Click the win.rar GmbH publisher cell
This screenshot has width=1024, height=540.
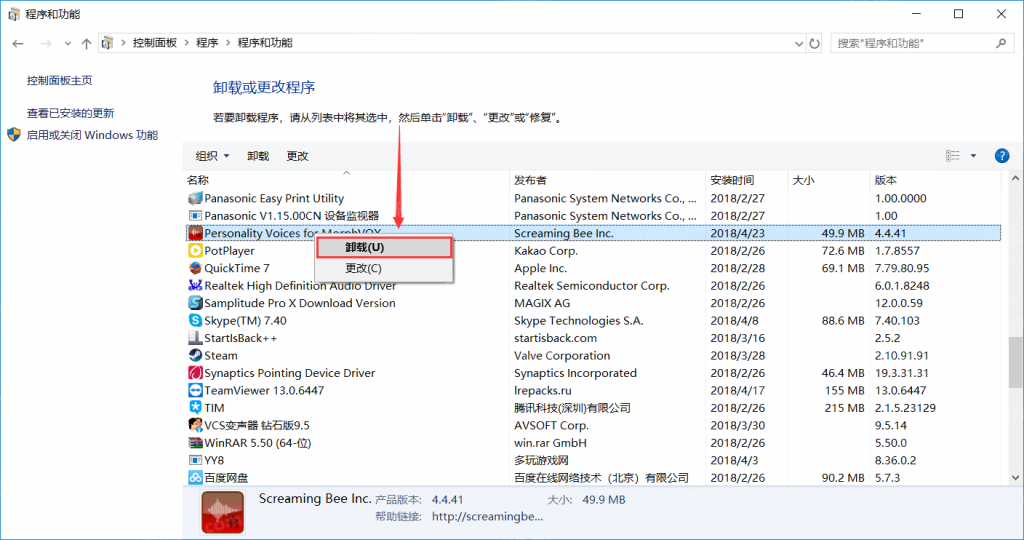click(551, 443)
